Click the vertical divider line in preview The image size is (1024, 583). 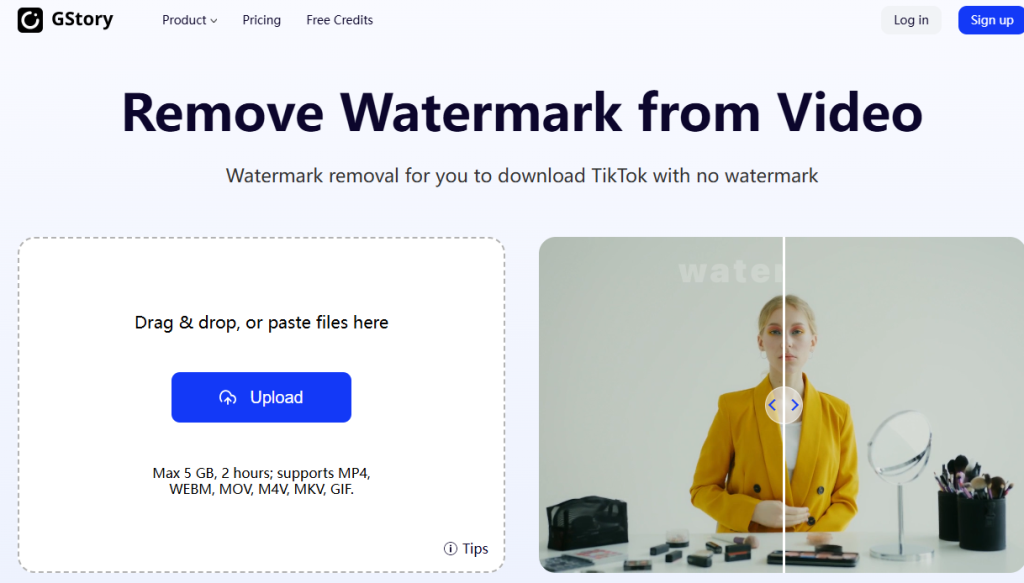[x=784, y=313]
